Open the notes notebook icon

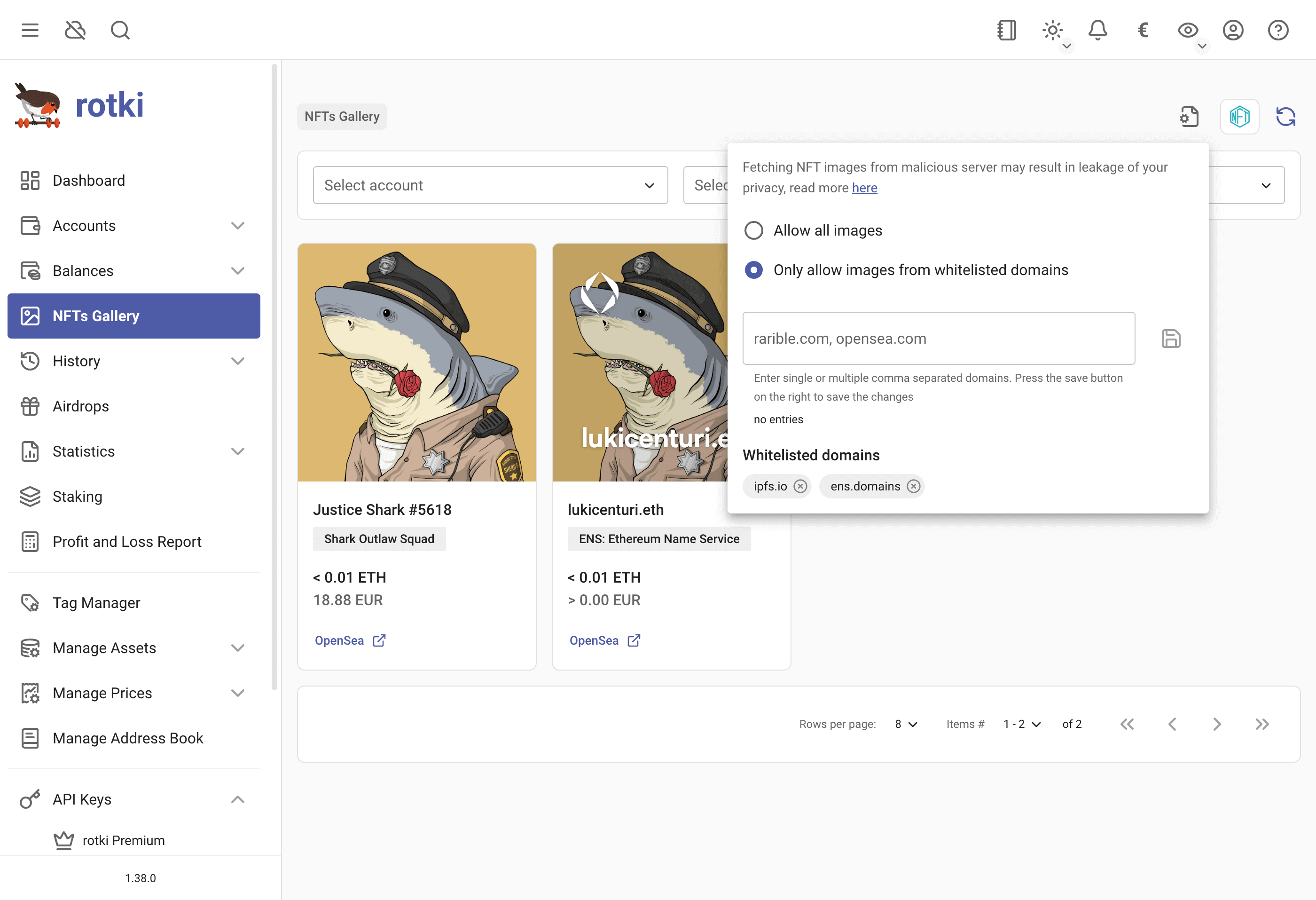[x=1007, y=30]
